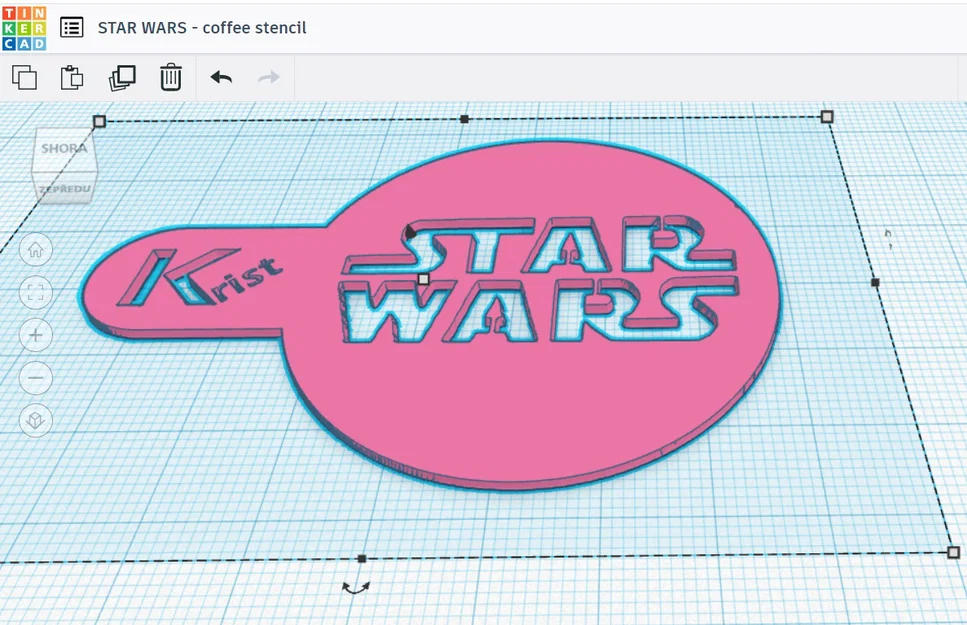Click the Redo arrow icon

pos(268,77)
